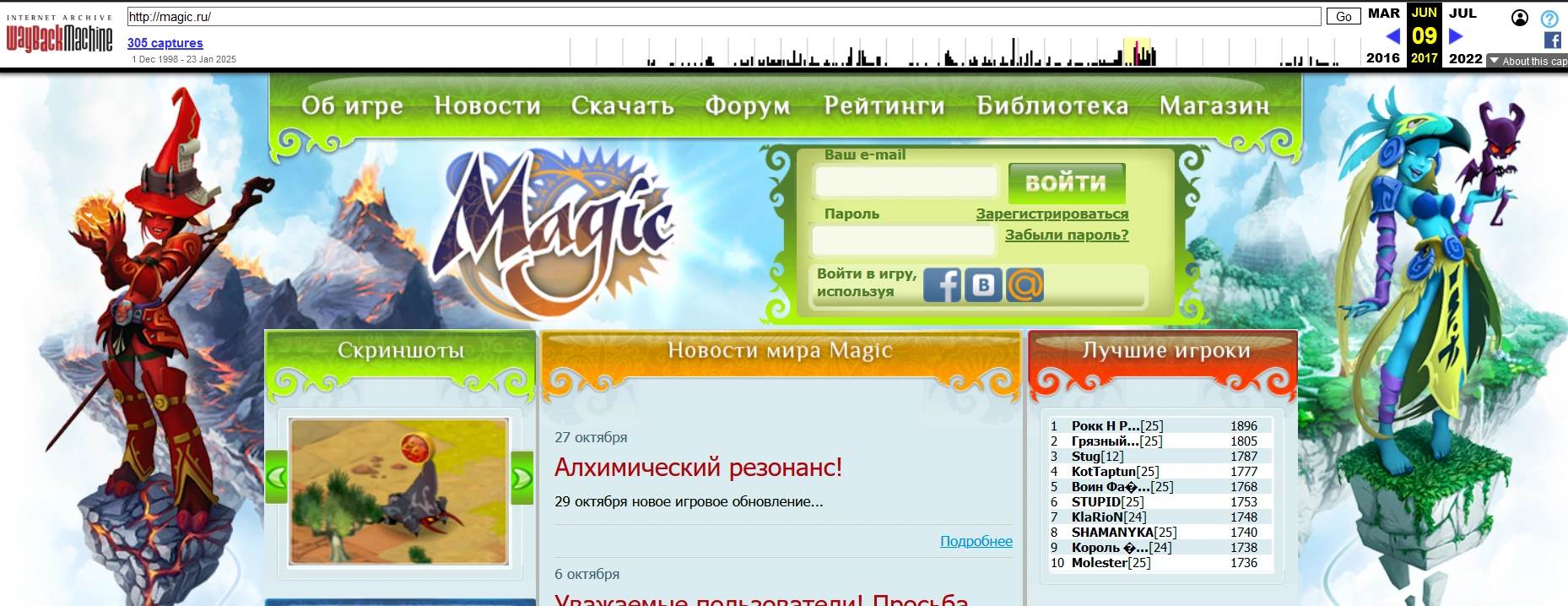Click Go button next to URL
1568x606 pixels.
pyautogui.click(x=1344, y=16)
